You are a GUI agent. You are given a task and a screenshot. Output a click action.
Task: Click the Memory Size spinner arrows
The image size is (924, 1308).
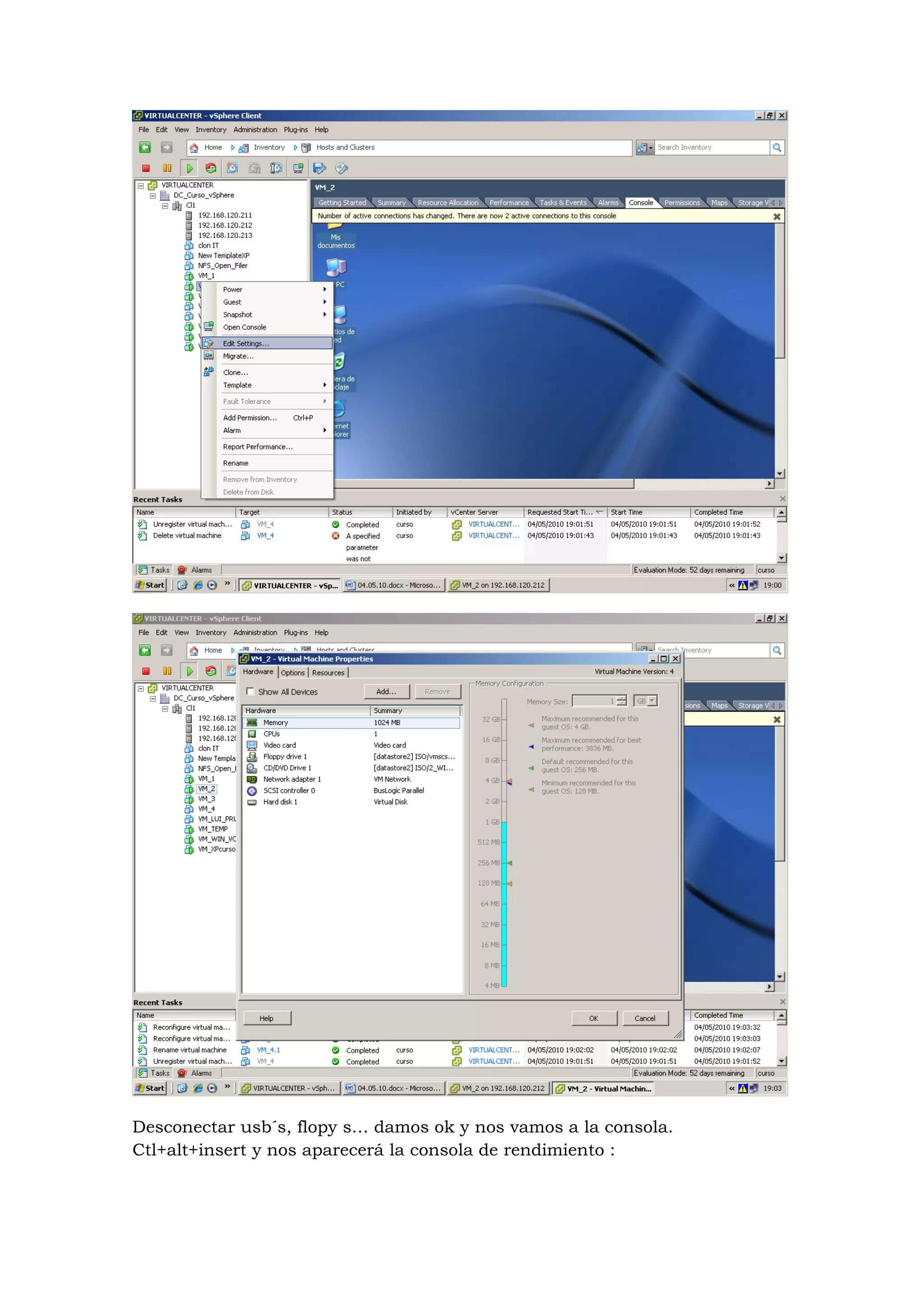tap(622, 701)
